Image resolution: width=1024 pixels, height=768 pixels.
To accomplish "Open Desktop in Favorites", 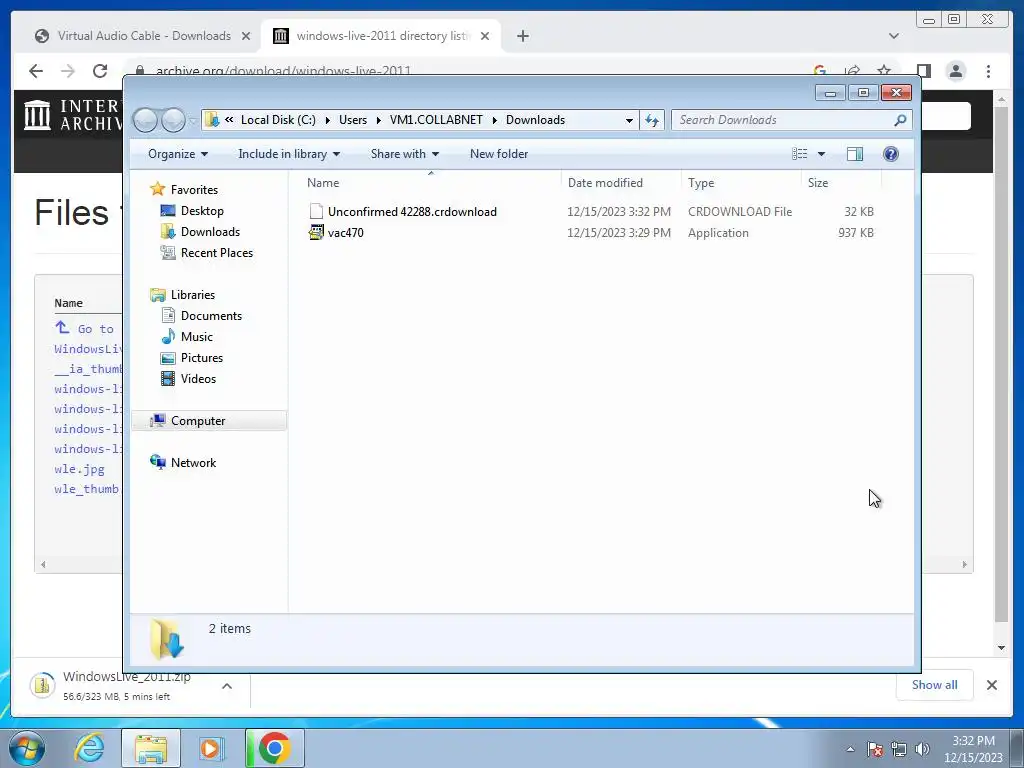I will tap(202, 211).
